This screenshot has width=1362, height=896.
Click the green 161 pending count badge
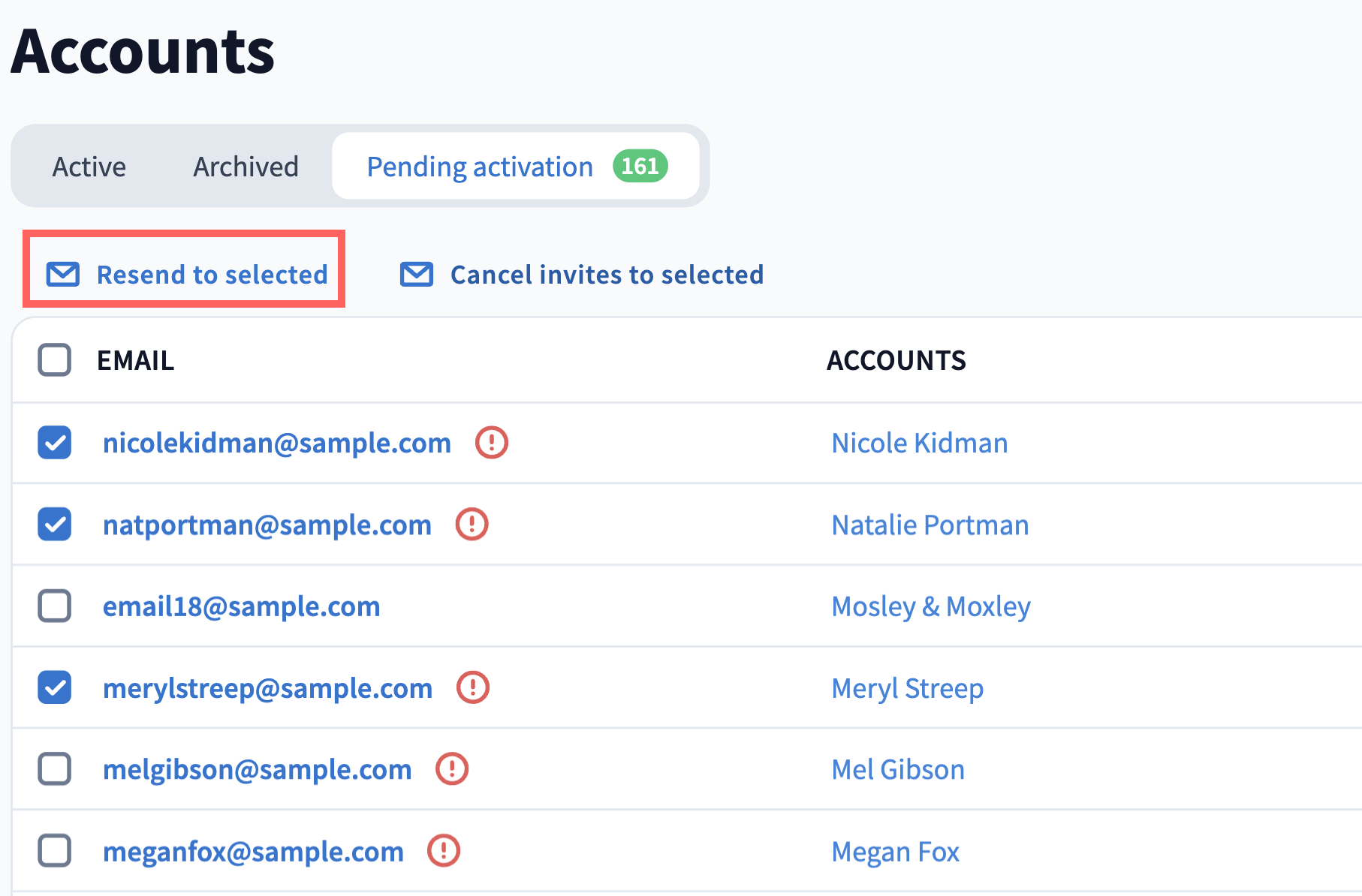640,166
